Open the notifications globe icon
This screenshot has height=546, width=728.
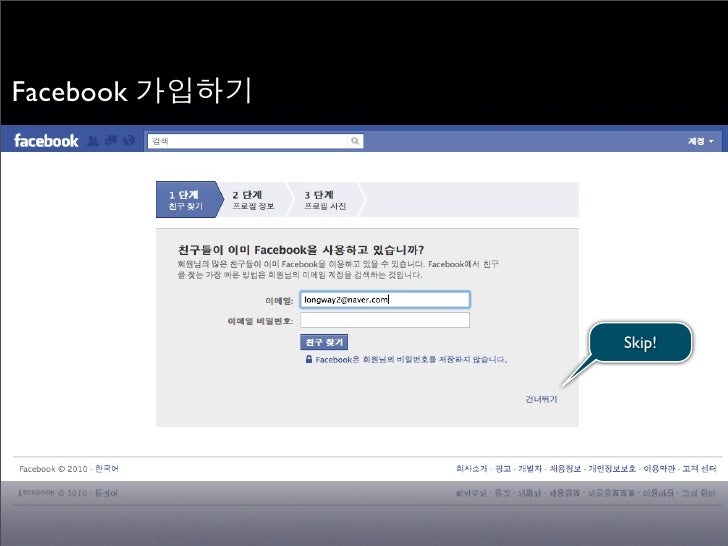[129, 141]
